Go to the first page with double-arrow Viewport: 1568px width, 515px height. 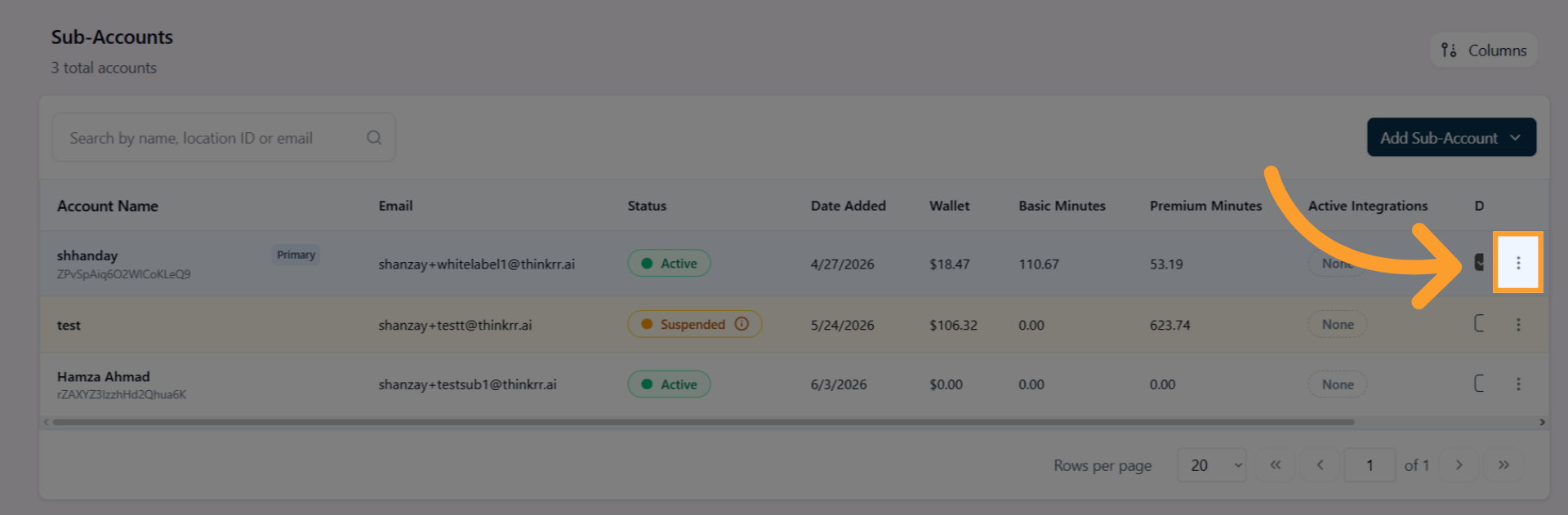click(1276, 465)
